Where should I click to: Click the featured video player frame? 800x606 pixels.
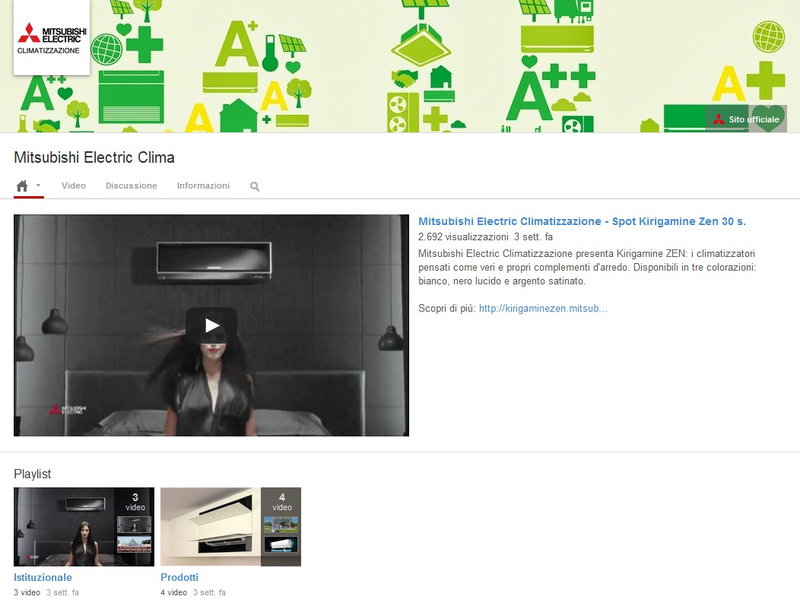pos(211,325)
